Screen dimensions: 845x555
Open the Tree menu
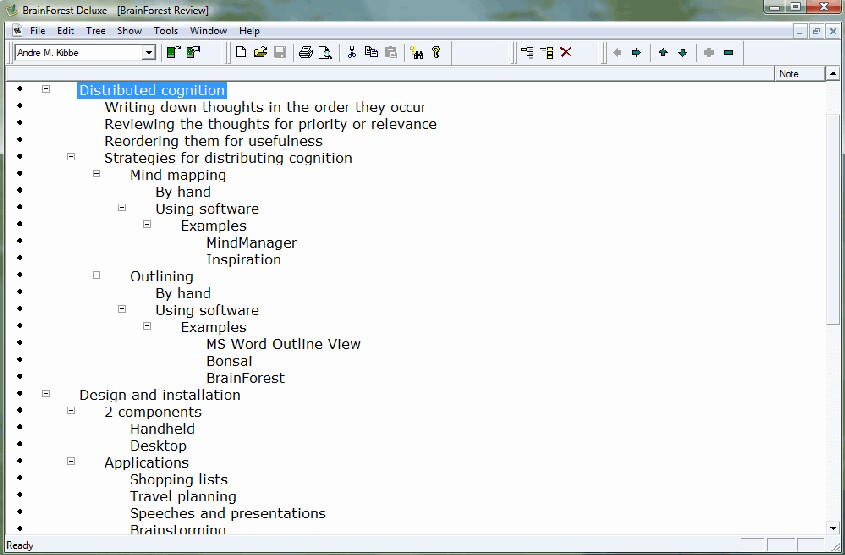tap(95, 31)
